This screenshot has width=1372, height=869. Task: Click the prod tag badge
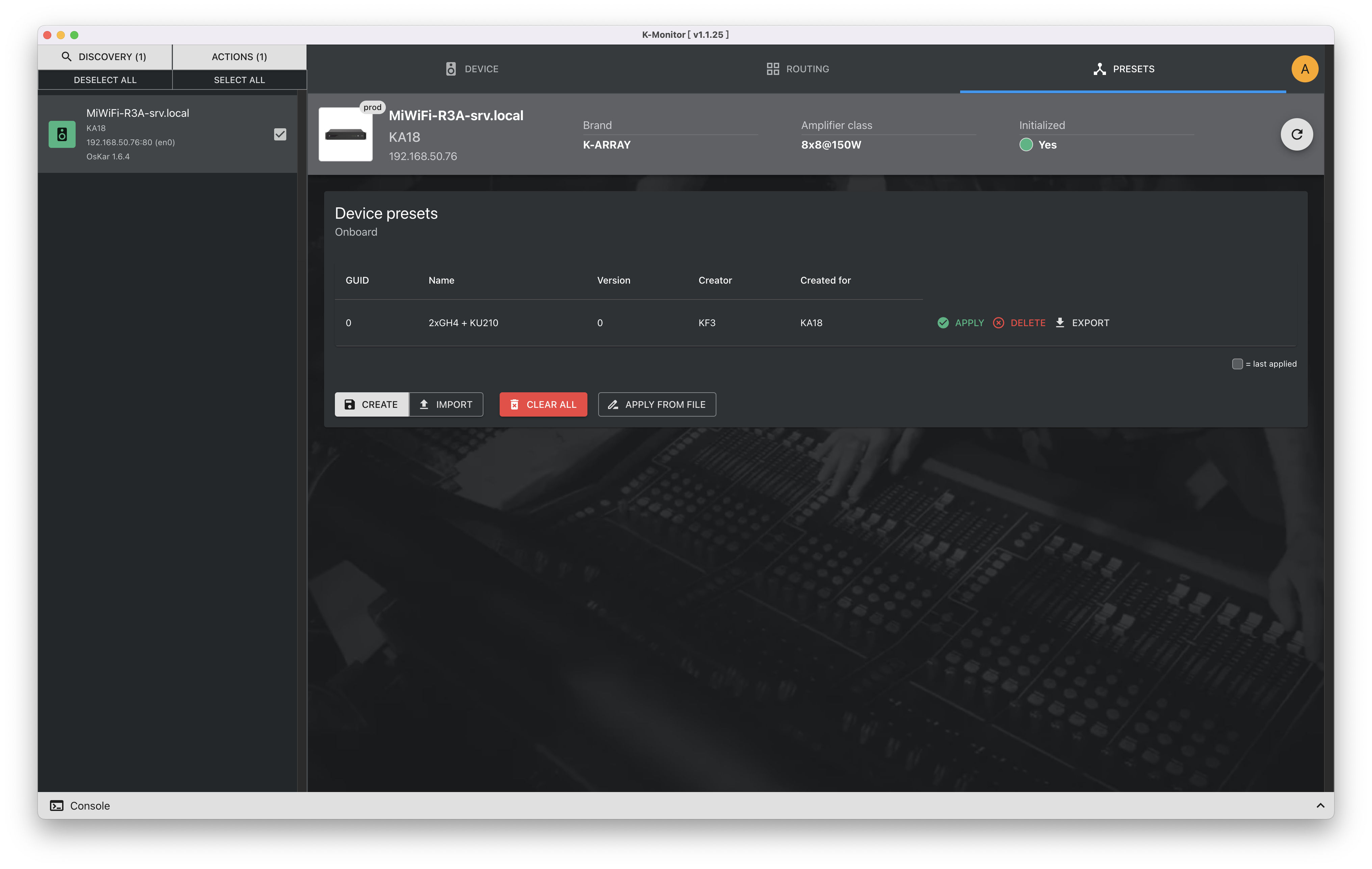coord(373,107)
